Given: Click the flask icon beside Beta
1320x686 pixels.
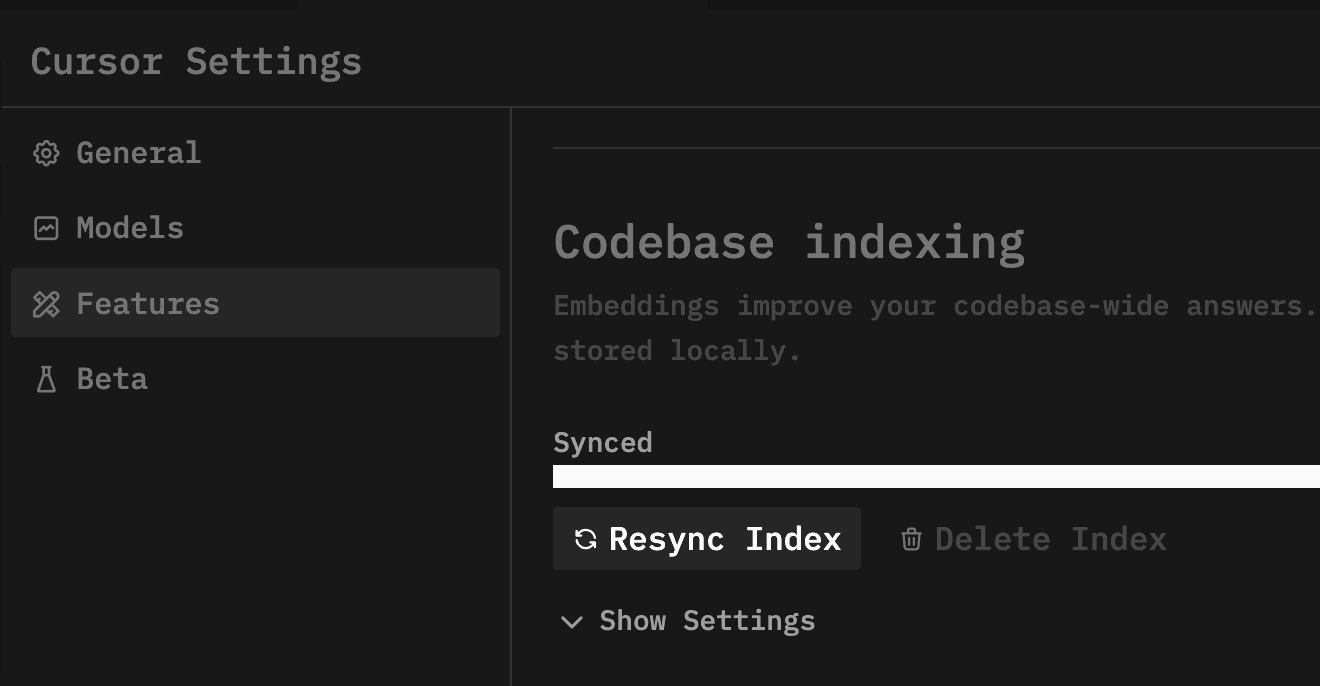Looking at the screenshot, I should 46,379.
